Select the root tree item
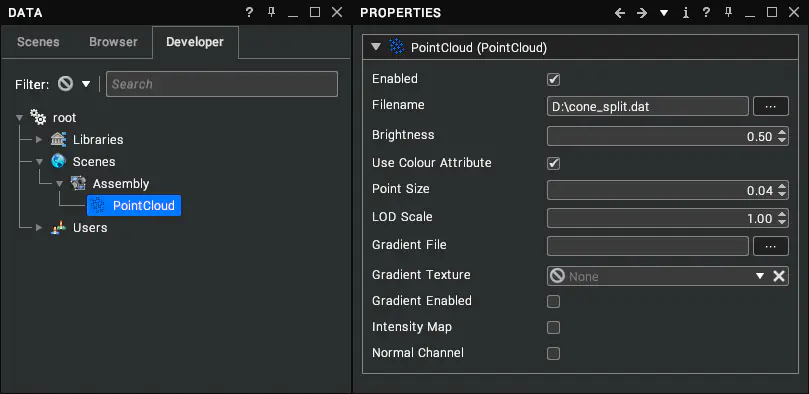This screenshot has width=809, height=394. pyautogui.click(x=64, y=118)
